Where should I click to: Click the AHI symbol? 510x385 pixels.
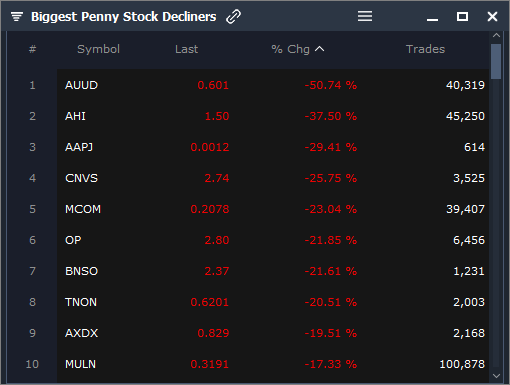[75, 116]
